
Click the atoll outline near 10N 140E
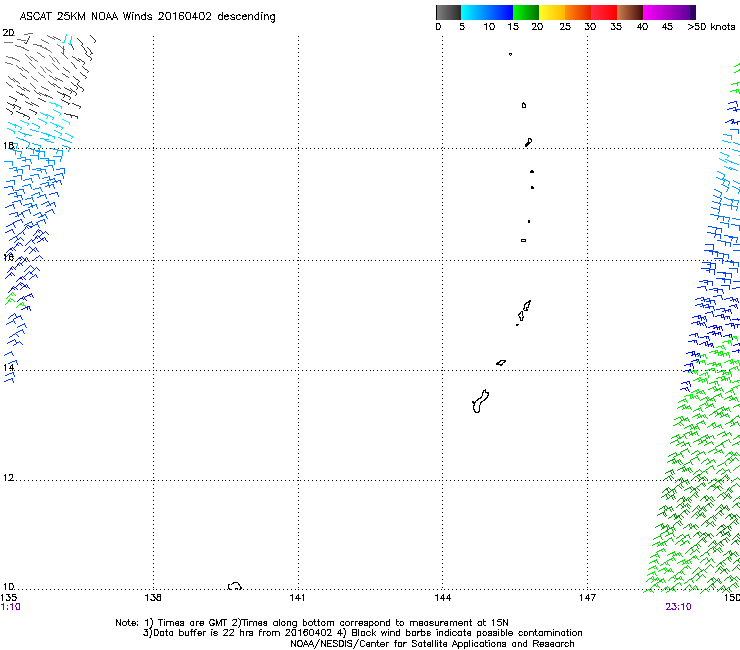235,586
